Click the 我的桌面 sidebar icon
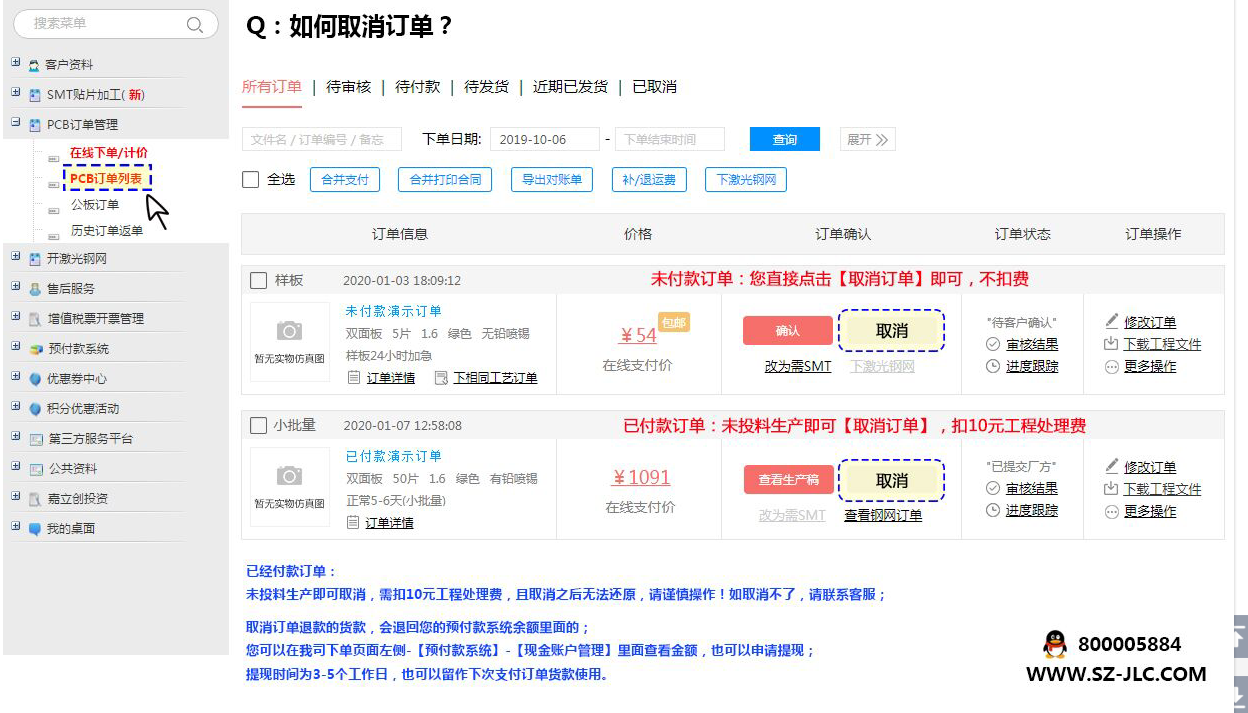 point(35,529)
